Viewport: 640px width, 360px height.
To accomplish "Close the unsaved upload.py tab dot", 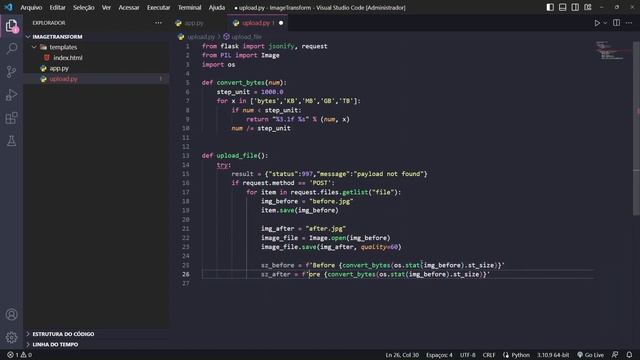I will (281, 23).
